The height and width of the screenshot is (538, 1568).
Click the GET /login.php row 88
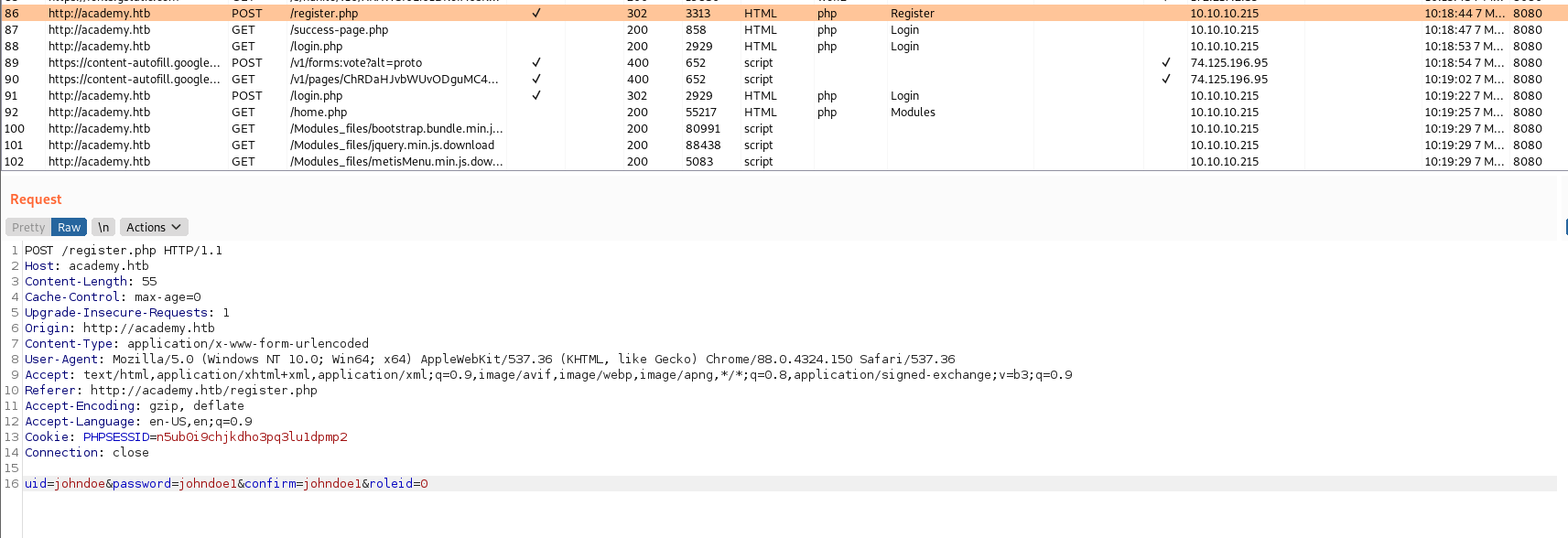(316, 47)
